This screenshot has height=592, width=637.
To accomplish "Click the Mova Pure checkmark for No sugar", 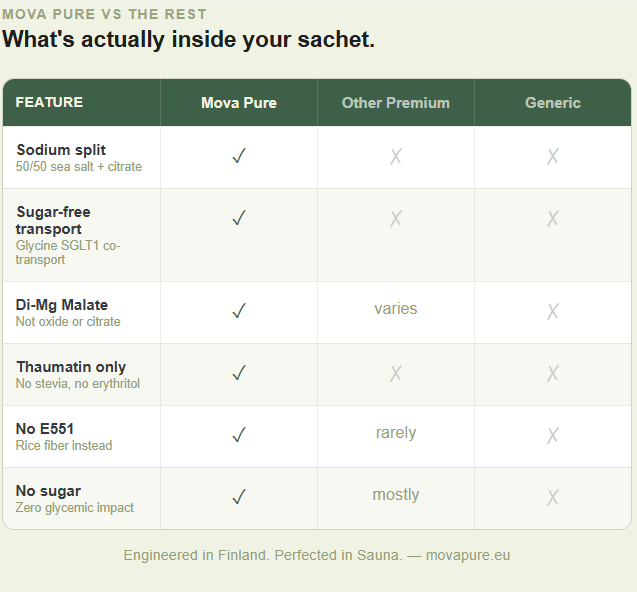I will coord(239,497).
